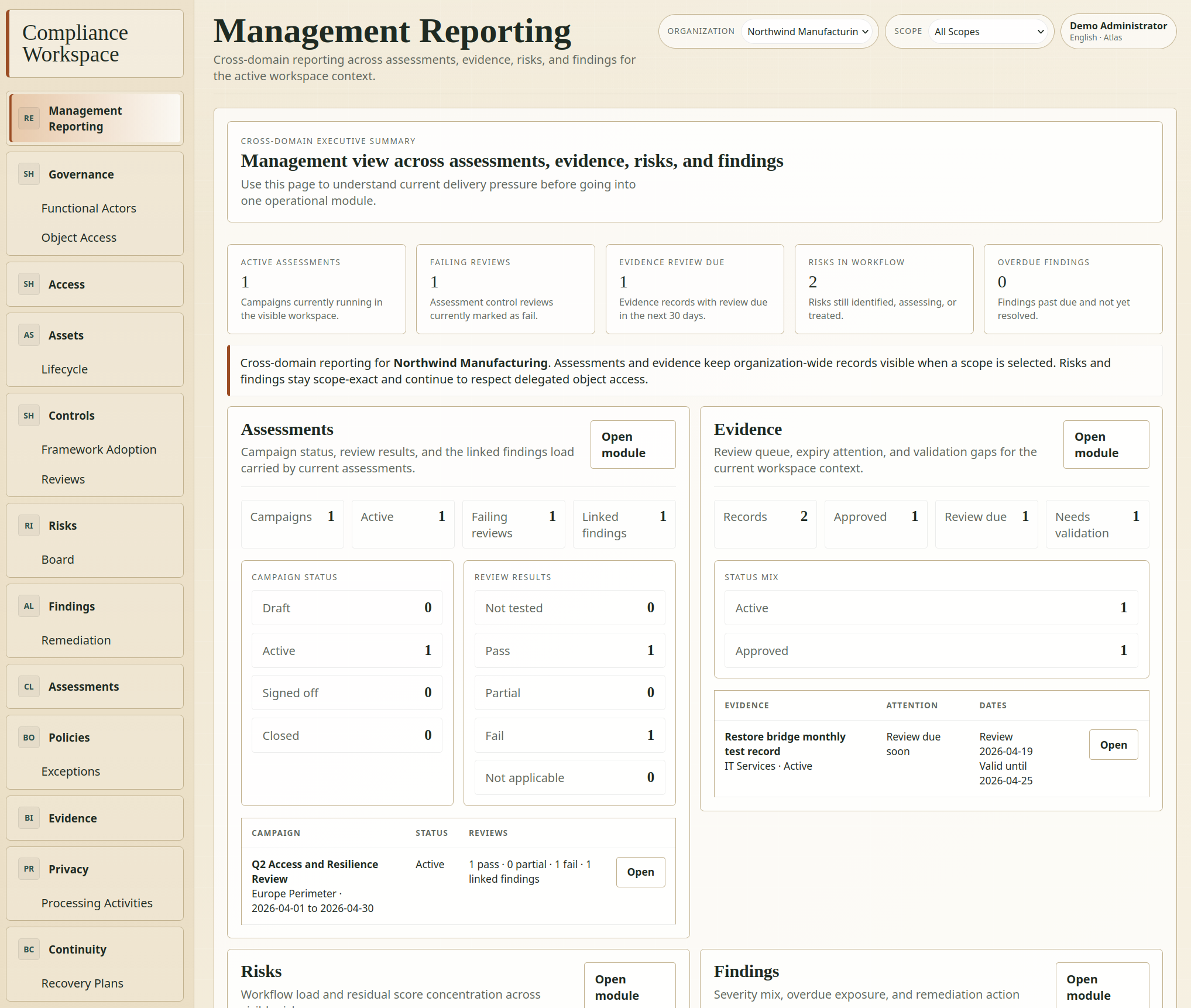Open the Demo Administrator user menu
The image size is (1191, 1008).
tap(1118, 32)
